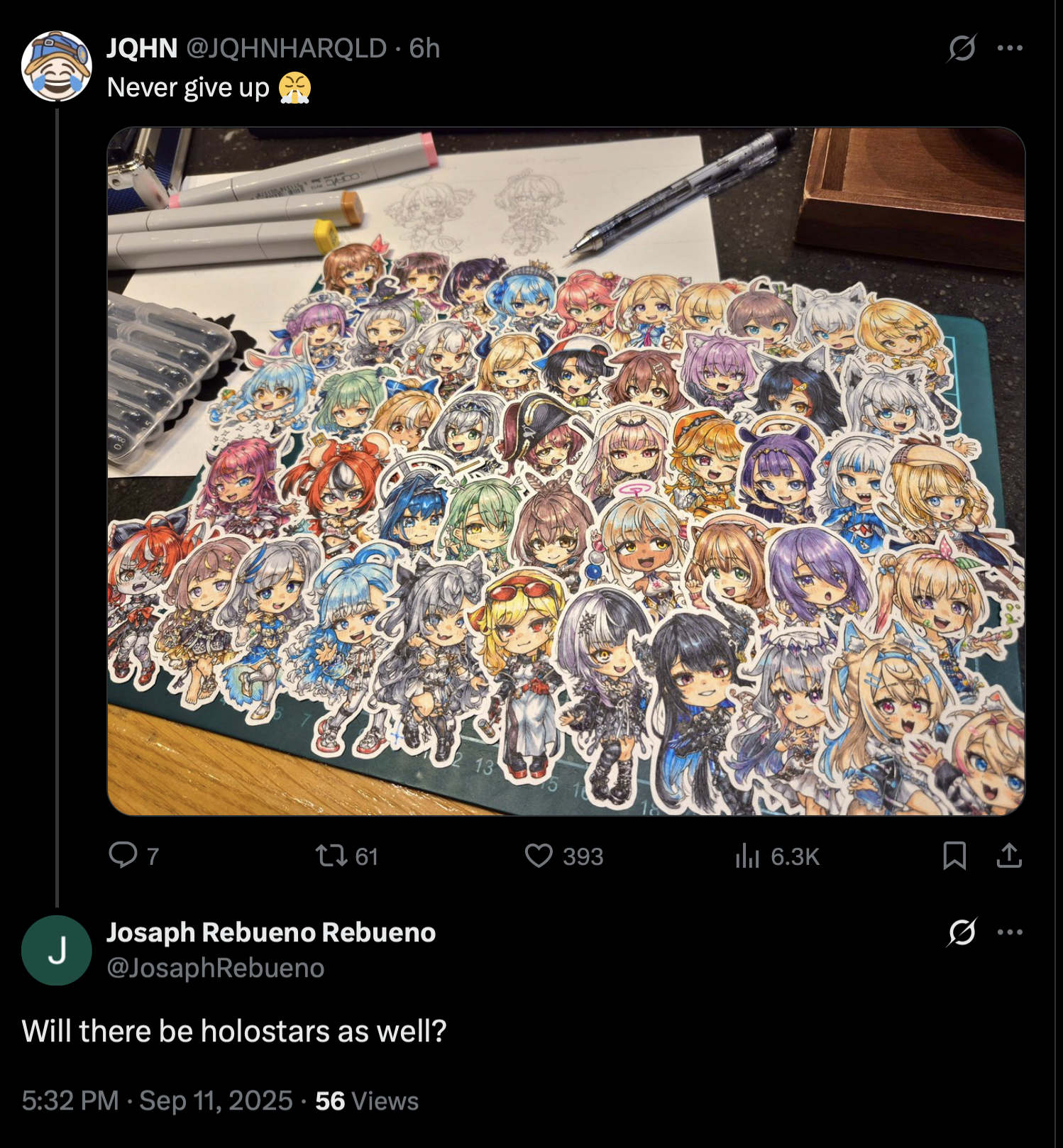Click the JQHN display name
The width and height of the screenshot is (1063, 1148).
(142, 48)
